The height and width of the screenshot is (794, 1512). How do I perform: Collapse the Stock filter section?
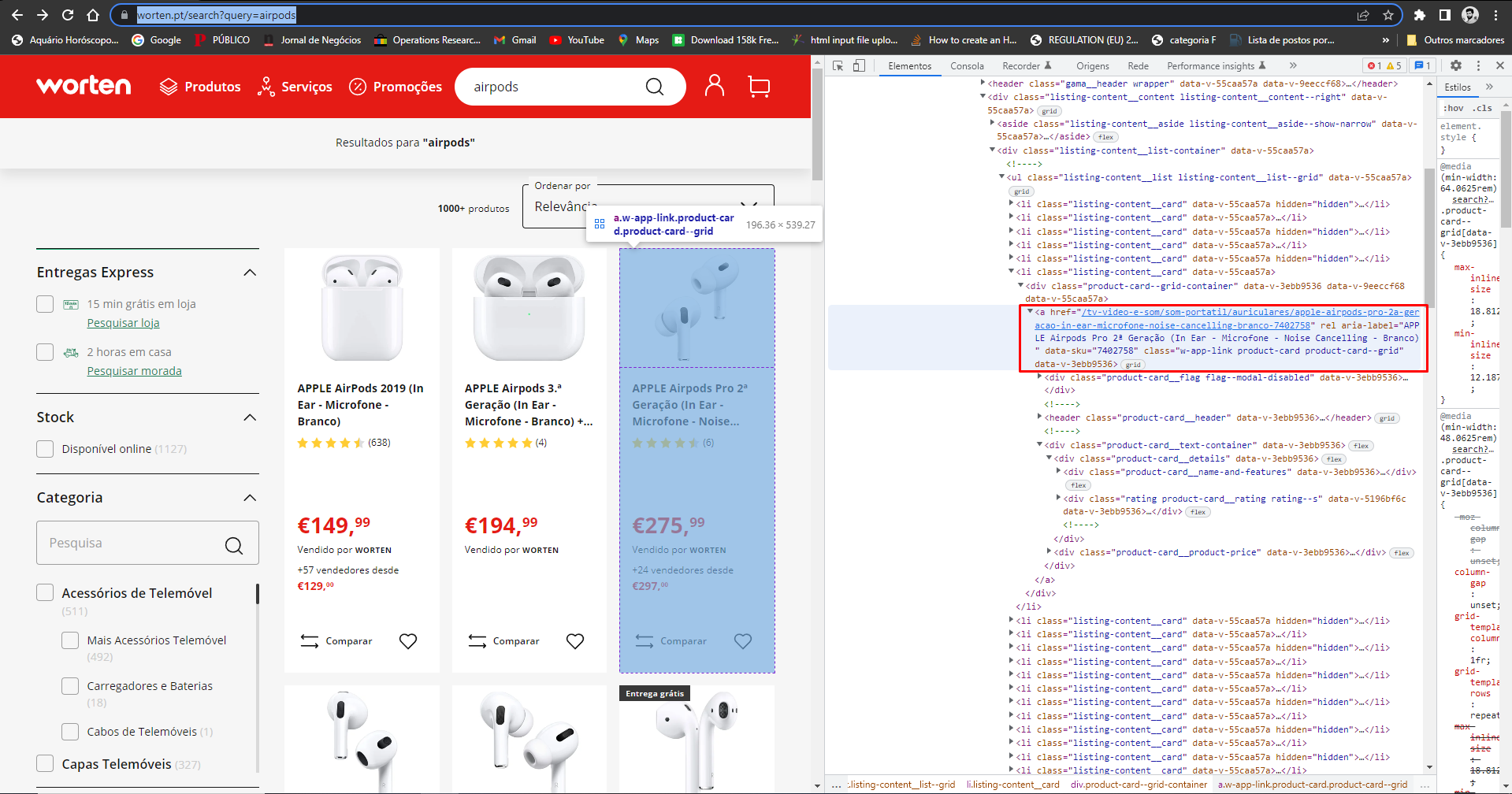250,417
